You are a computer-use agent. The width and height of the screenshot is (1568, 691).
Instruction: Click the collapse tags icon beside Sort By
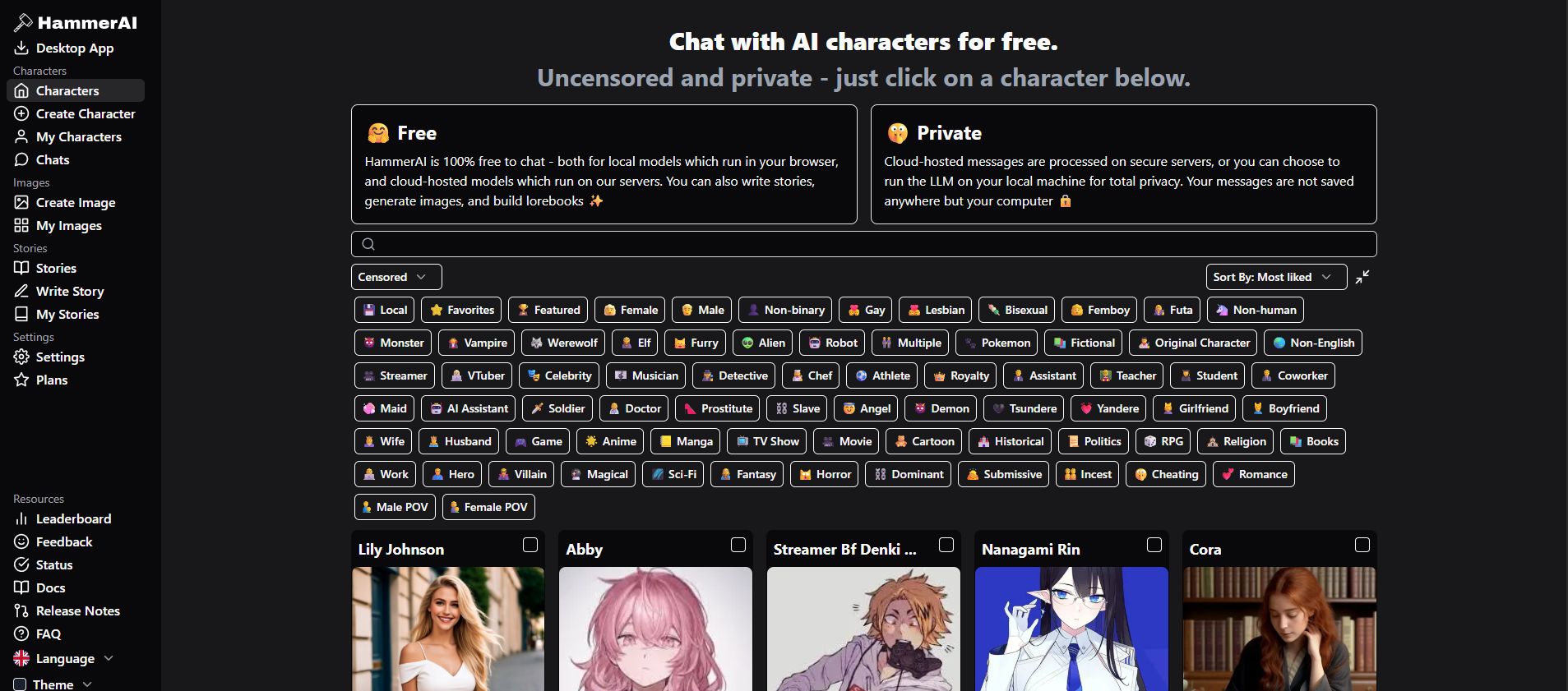[x=1362, y=277]
